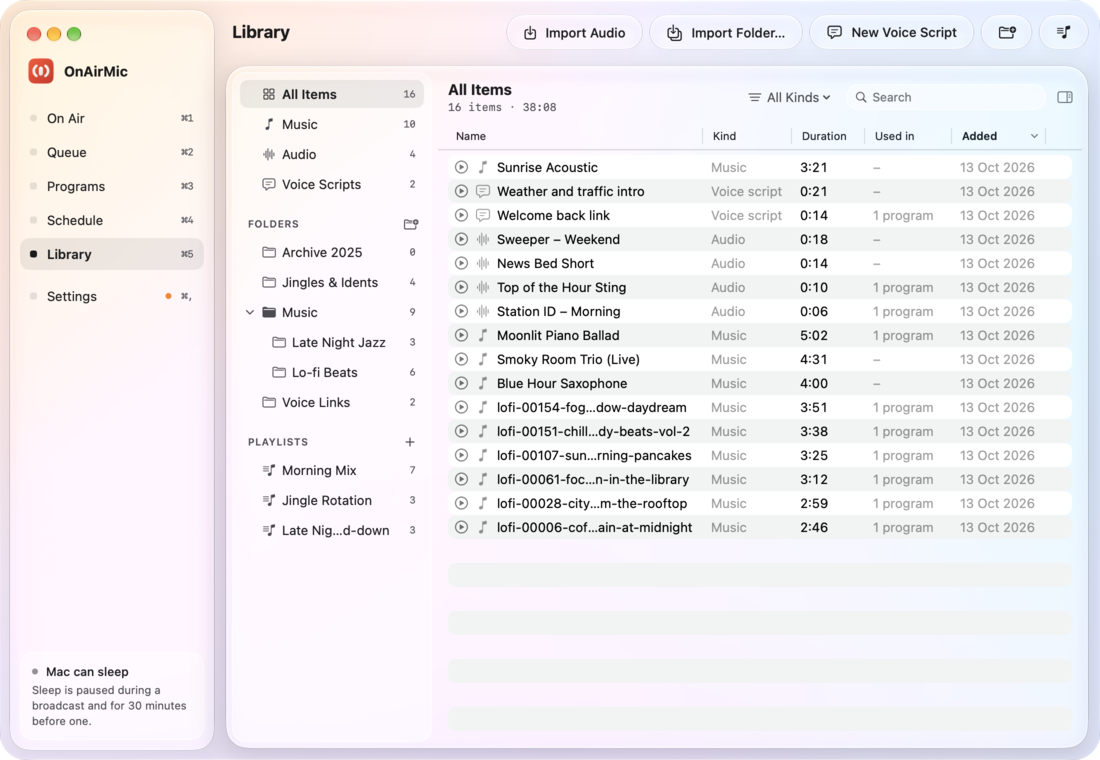Sort by the Name column header
This screenshot has height=760, width=1100.
point(471,136)
